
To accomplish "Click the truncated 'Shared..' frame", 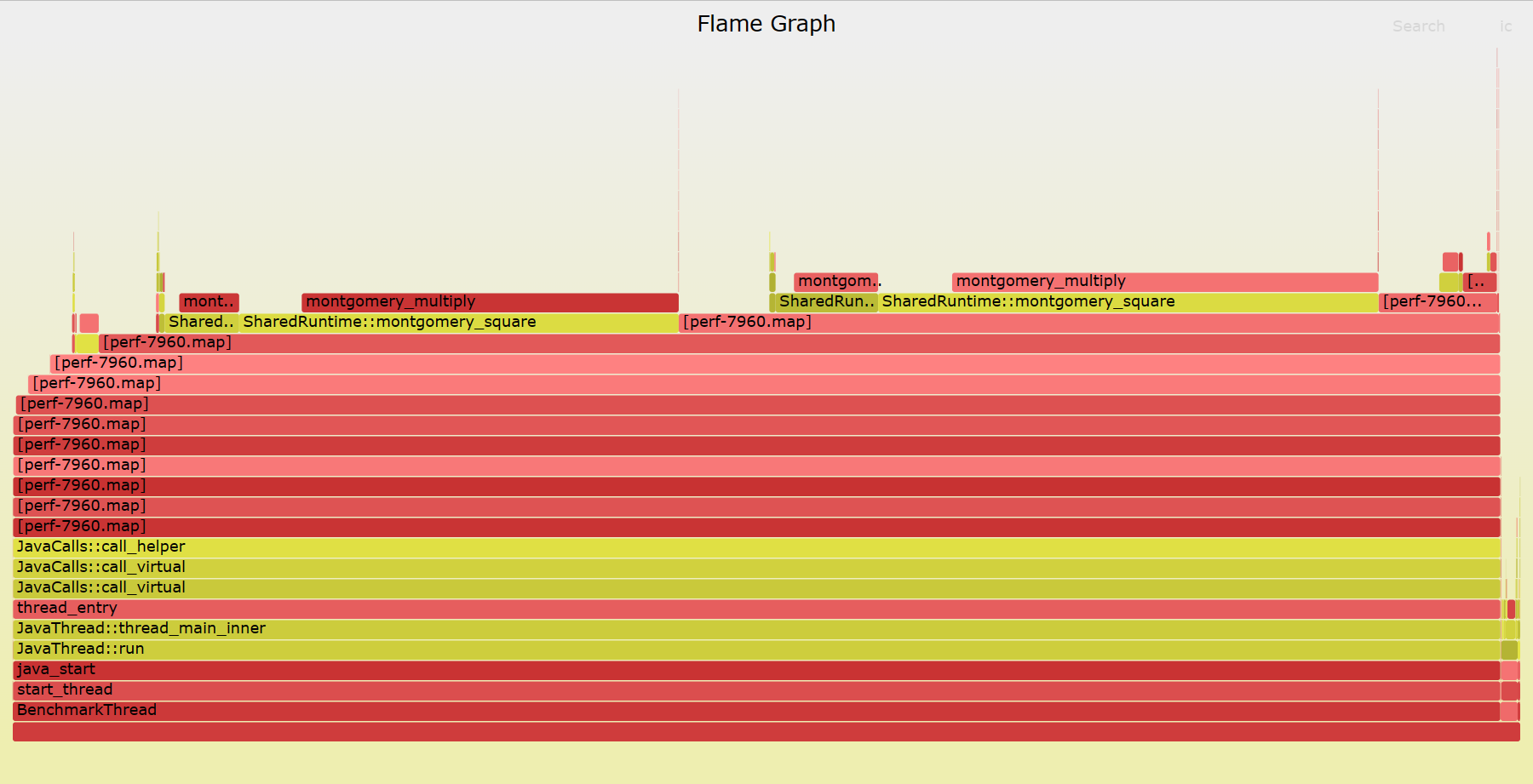I will (x=201, y=323).
